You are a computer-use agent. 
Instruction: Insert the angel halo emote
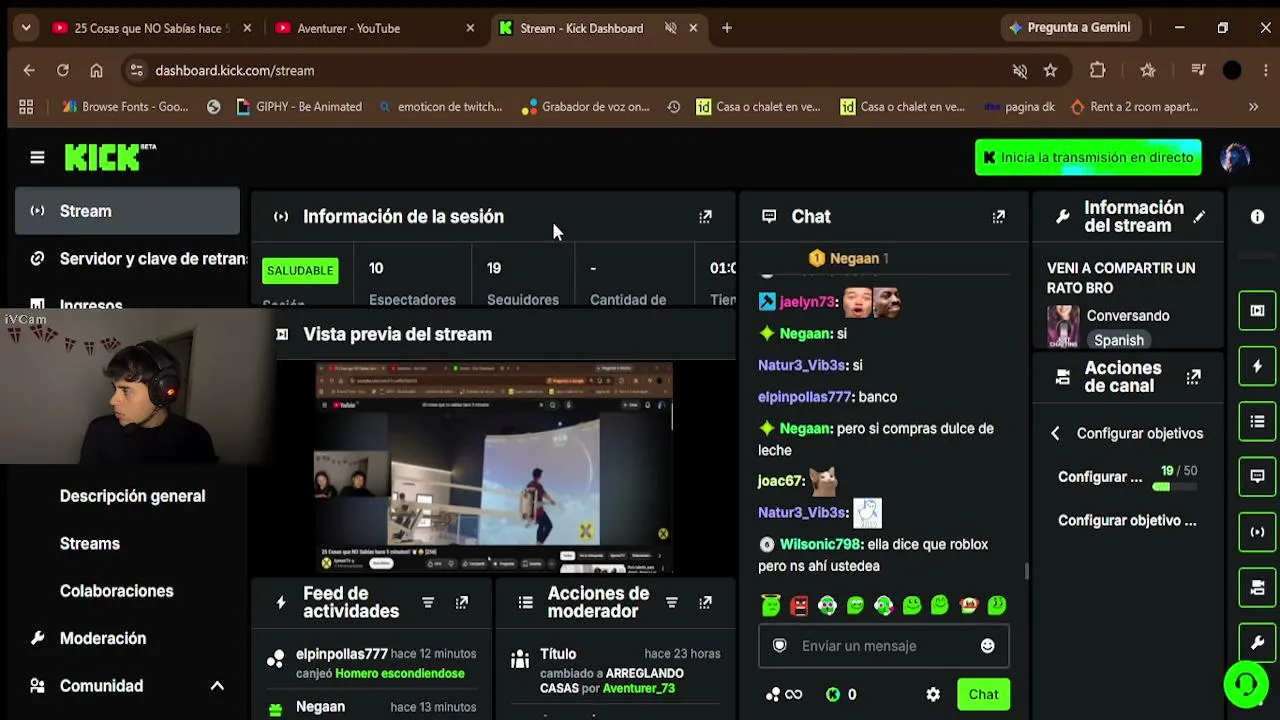[771, 605]
